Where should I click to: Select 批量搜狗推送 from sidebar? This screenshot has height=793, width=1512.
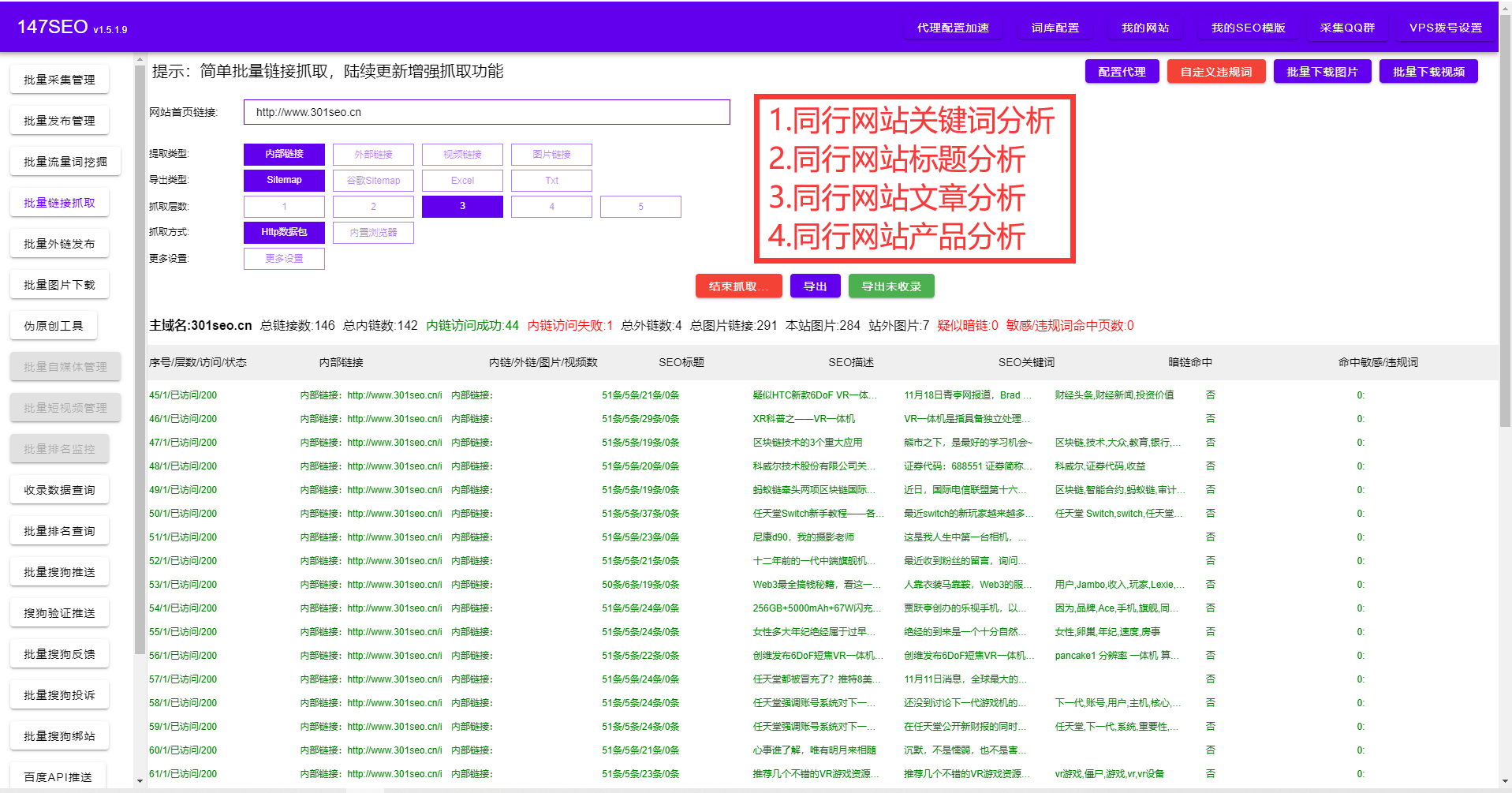[59, 571]
